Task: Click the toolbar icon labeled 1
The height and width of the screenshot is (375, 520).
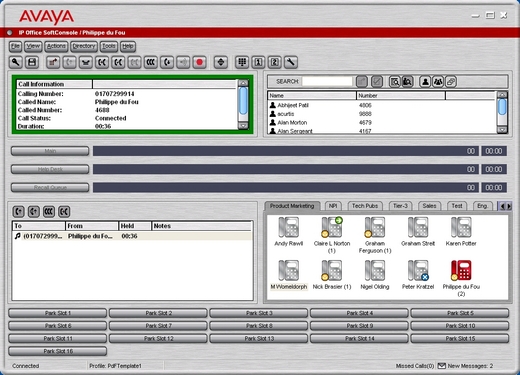Action: [x=258, y=62]
